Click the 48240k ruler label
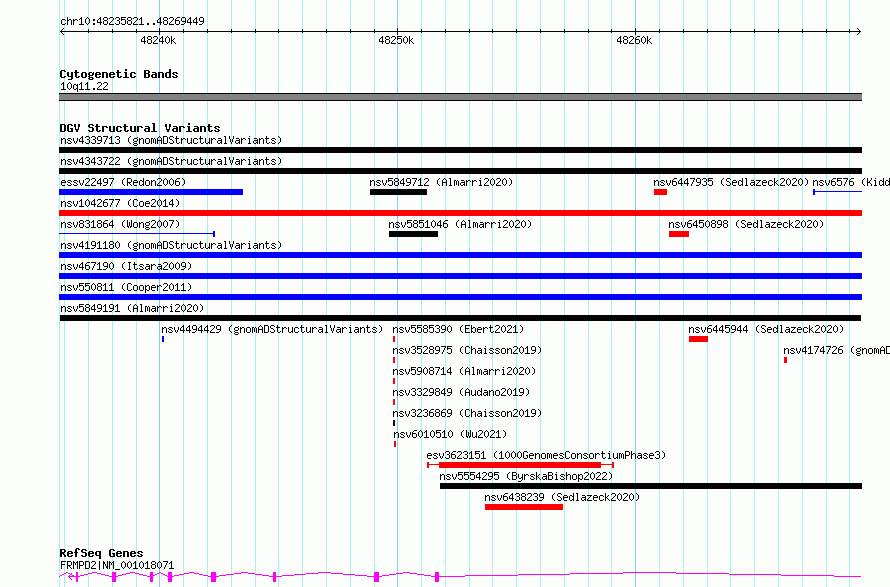The width and height of the screenshot is (890, 587). pos(158,40)
